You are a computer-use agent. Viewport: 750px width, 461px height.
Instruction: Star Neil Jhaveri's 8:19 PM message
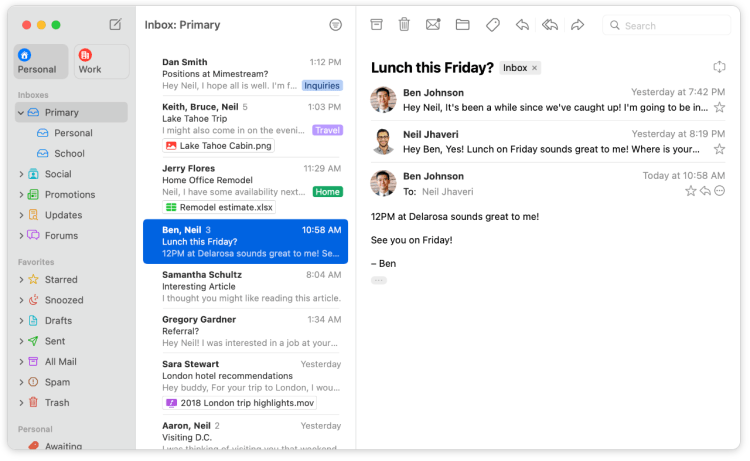coord(719,149)
